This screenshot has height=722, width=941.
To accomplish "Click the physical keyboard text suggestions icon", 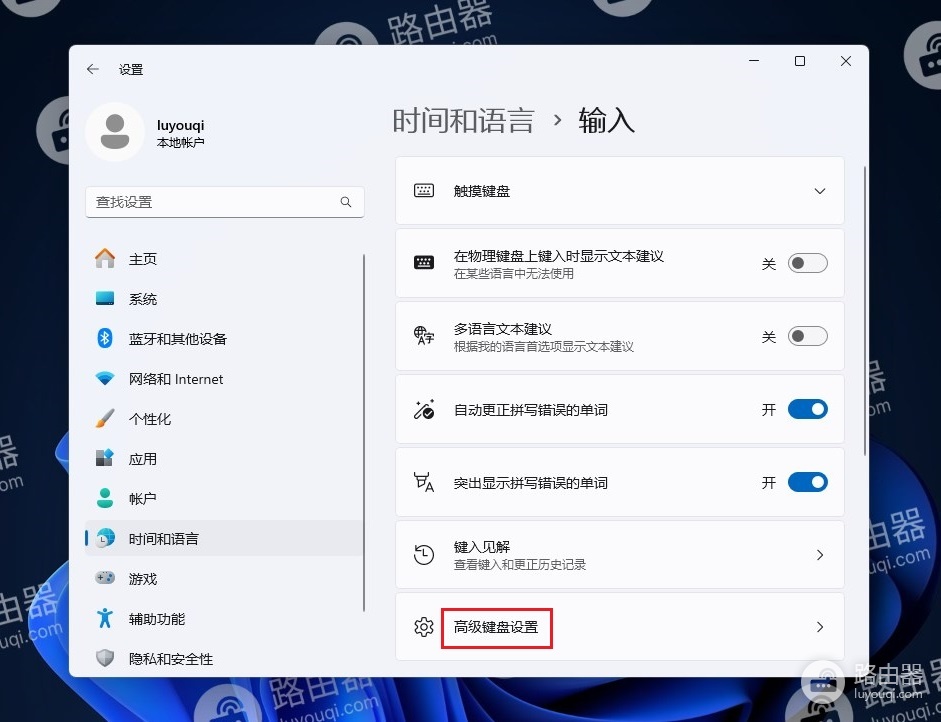I will point(424,263).
